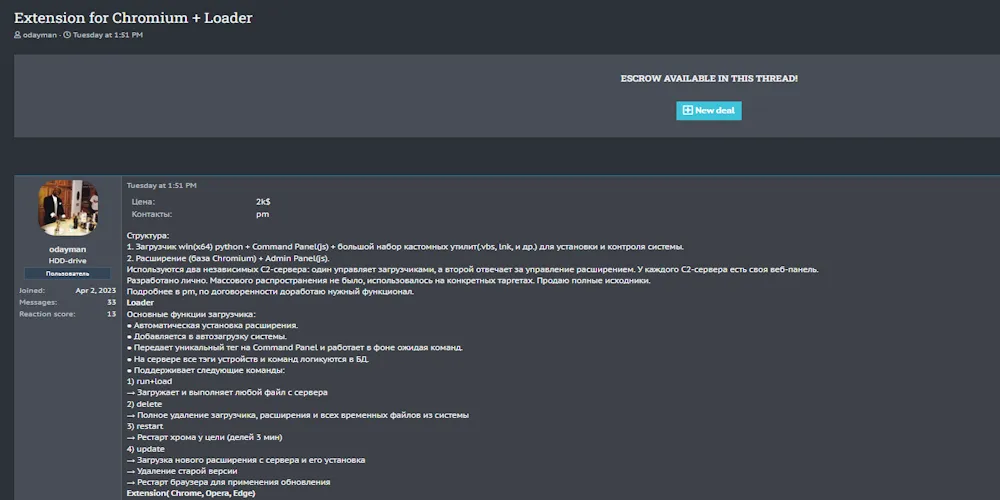Click the price value '2k$'
The width and height of the screenshot is (1000, 500).
pos(263,202)
